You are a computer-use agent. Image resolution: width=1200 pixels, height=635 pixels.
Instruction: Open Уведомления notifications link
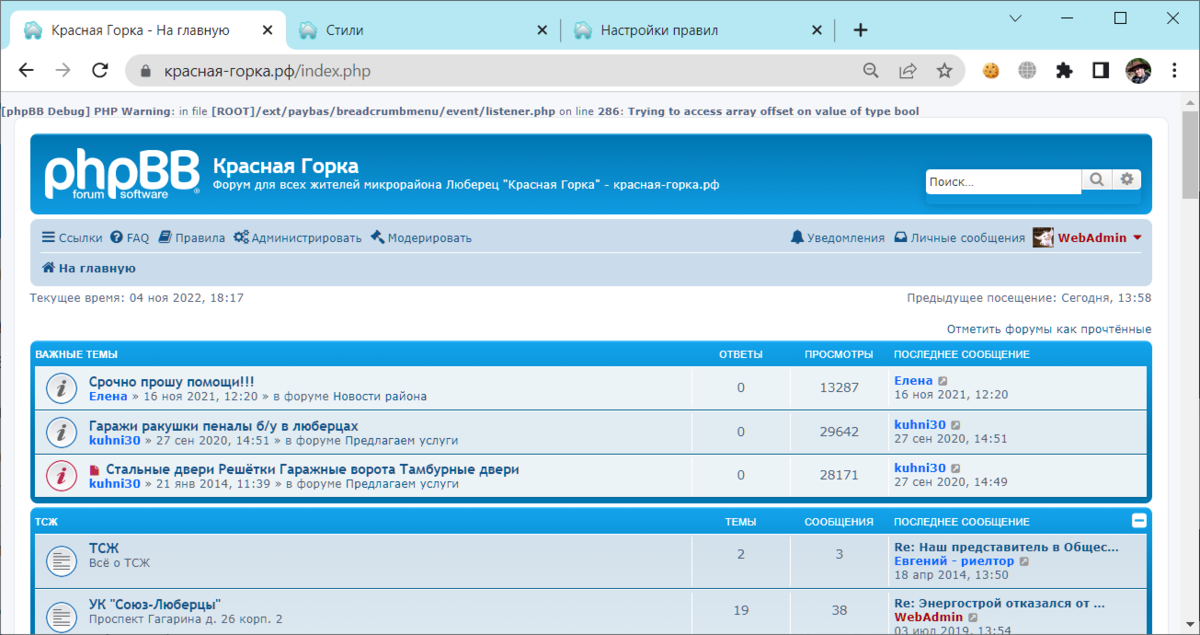837,238
